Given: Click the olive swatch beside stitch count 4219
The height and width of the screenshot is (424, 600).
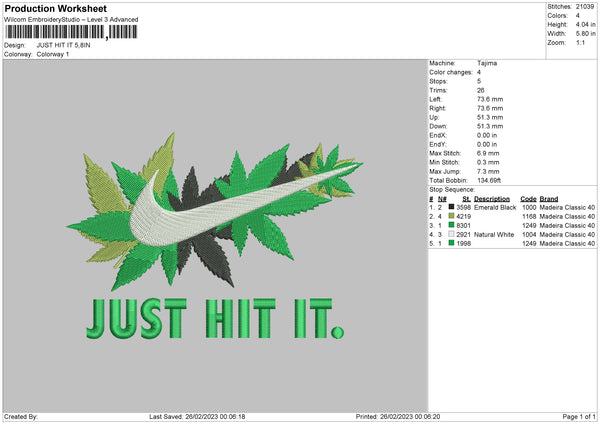Looking at the screenshot, I should (451, 216).
